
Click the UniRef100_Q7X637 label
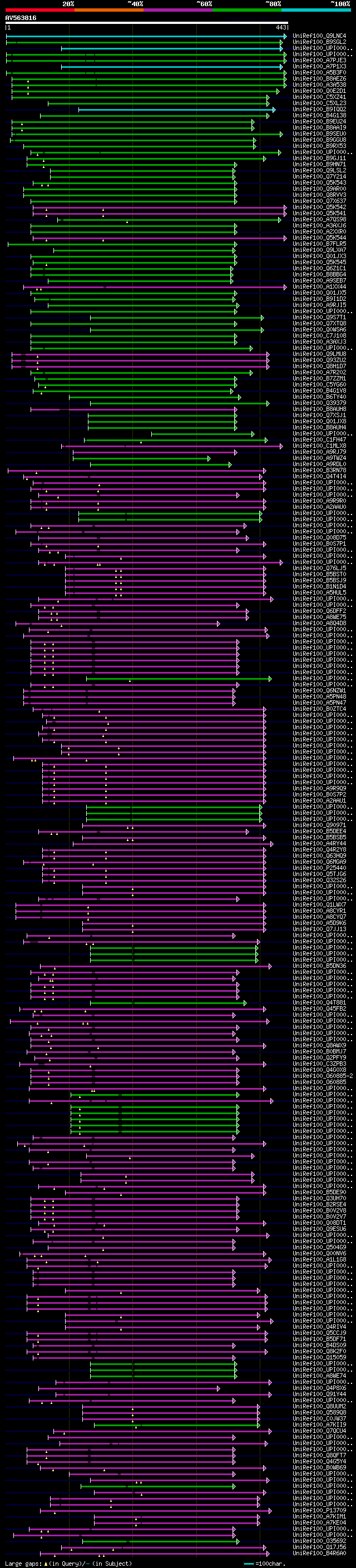pos(319,201)
